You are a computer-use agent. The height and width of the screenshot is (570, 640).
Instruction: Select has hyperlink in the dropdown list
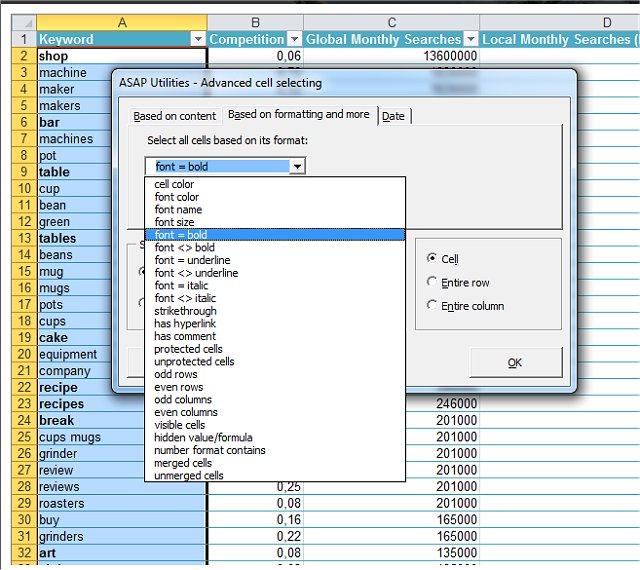click(x=185, y=324)
